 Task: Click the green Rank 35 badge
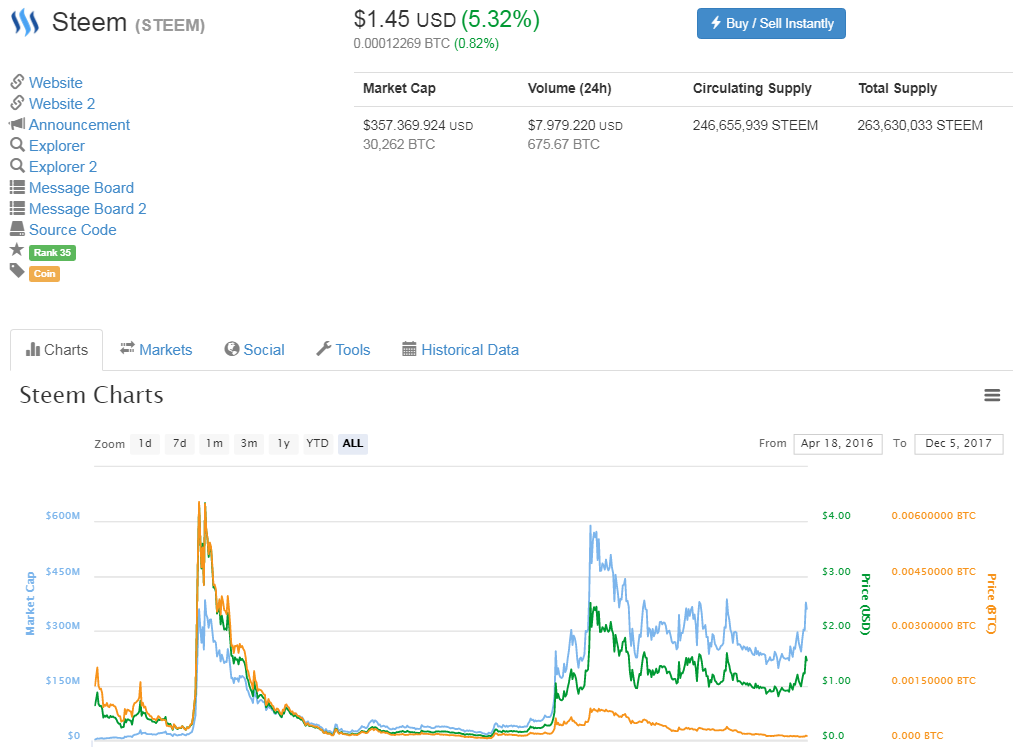click(52, 253)
